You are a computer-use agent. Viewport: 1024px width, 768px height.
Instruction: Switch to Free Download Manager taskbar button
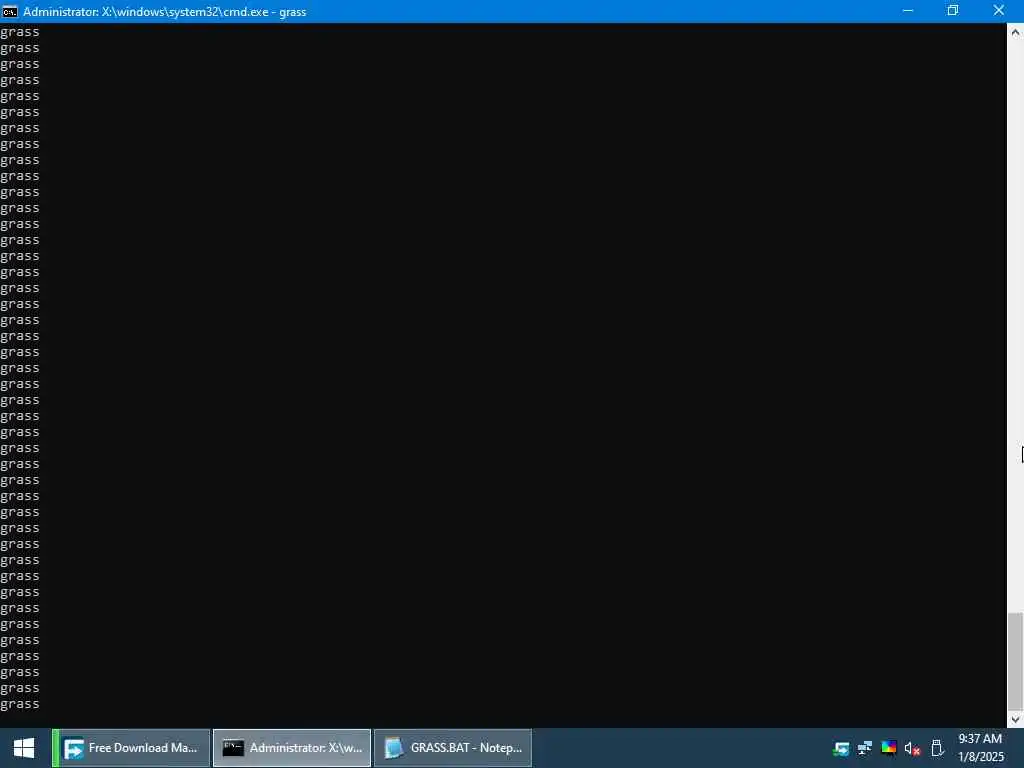(x=131, y=748)
